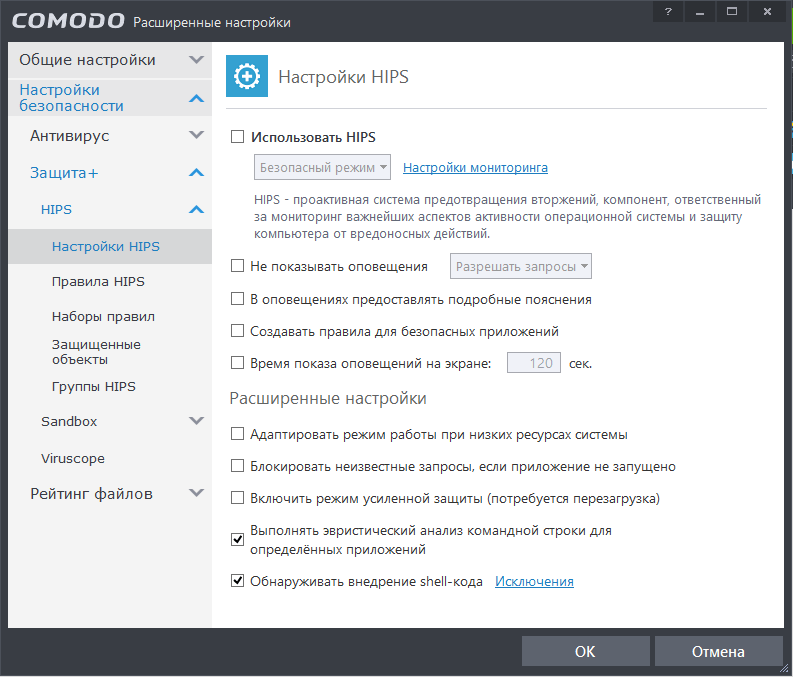Open help via the question mark button
The width and height of the screenshot is (793, 677).
click(668, 12)
